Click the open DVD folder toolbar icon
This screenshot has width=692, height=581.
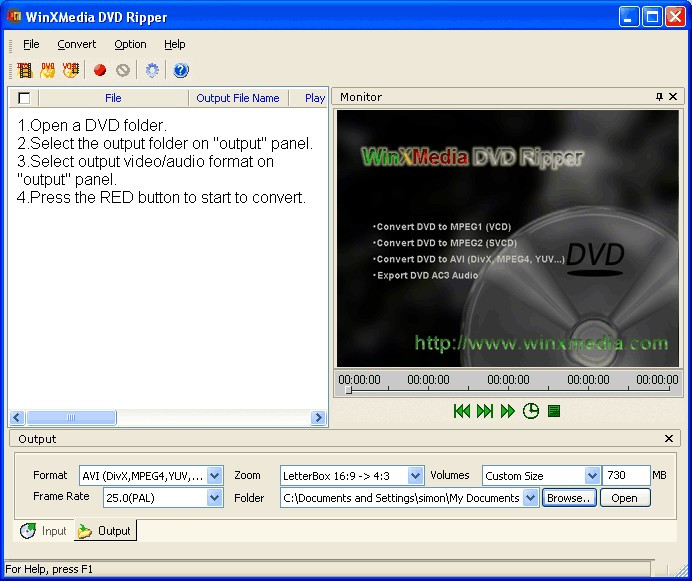(48, 70)
